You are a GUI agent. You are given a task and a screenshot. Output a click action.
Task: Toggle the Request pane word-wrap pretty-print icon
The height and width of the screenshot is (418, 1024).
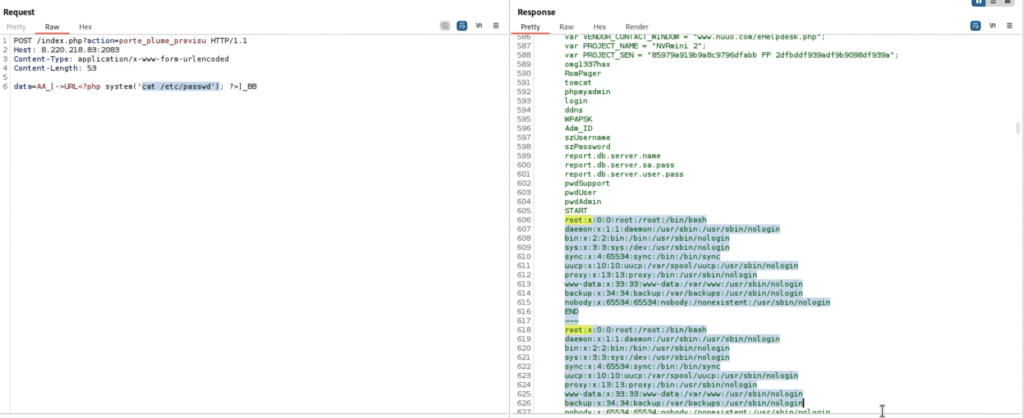[462, 26]
